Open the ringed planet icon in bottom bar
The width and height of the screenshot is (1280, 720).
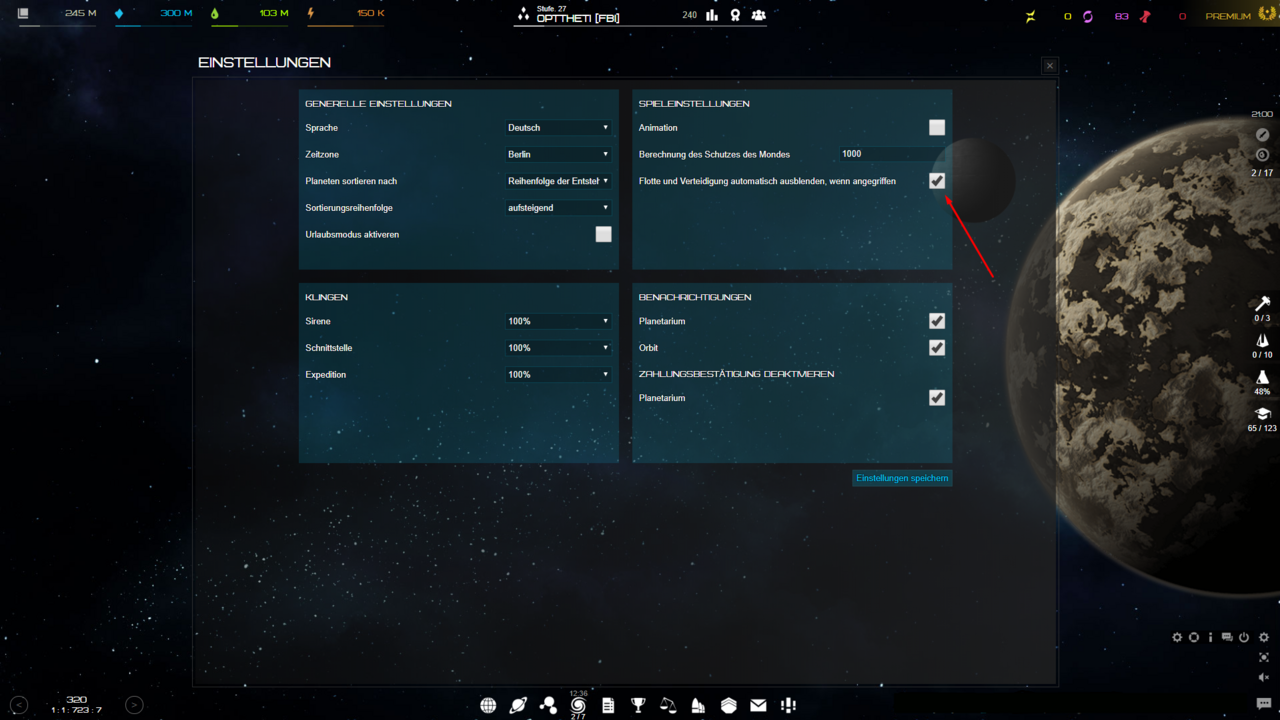tap(518, 705)
